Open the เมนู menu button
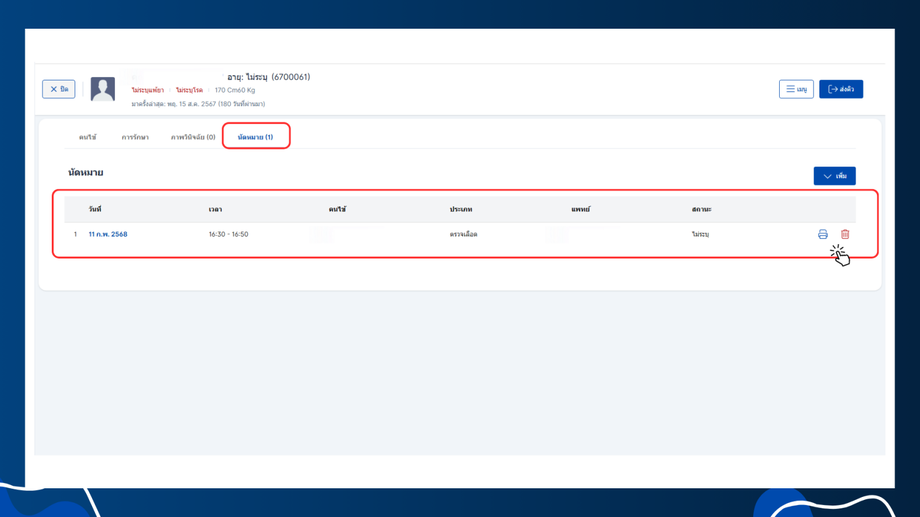The image size is (920, 517). click(x=796, y=89)
